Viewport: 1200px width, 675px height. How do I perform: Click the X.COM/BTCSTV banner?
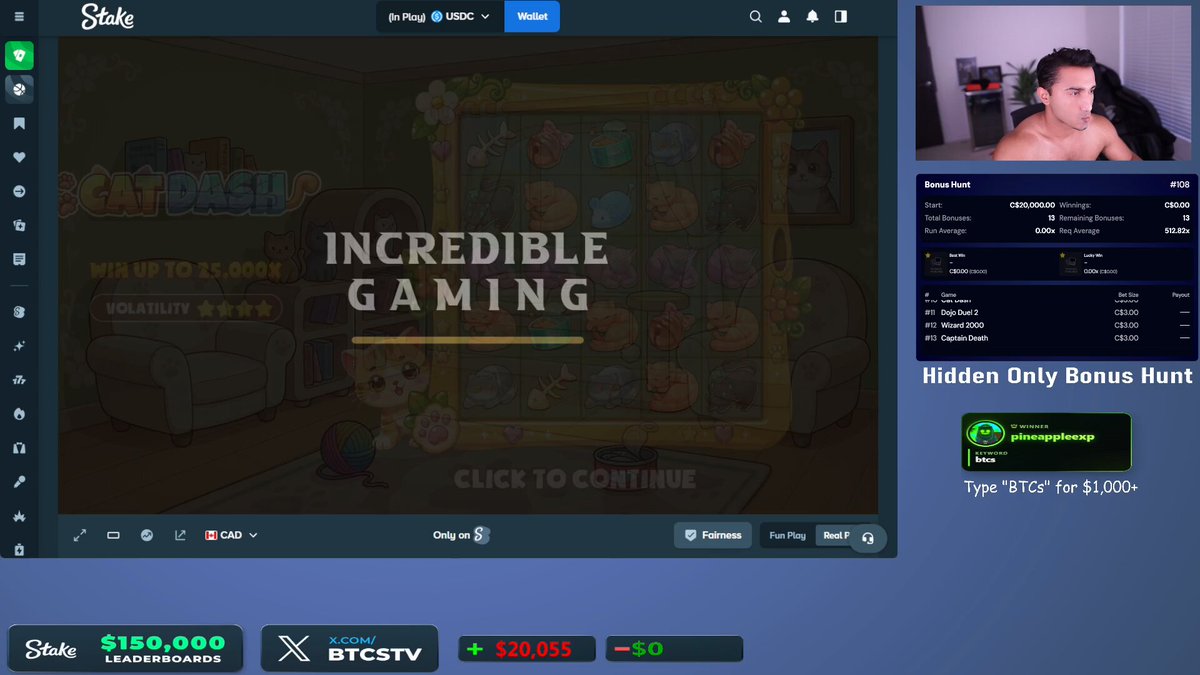[350, 649]
